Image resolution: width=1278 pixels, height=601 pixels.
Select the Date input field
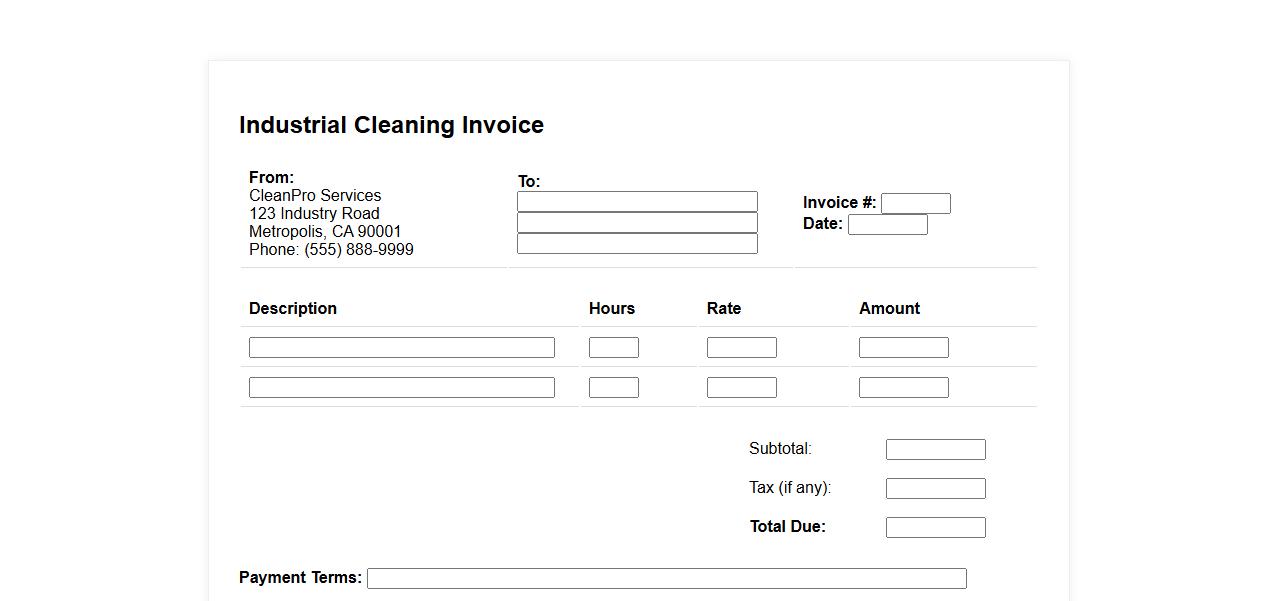coord(887,225)
